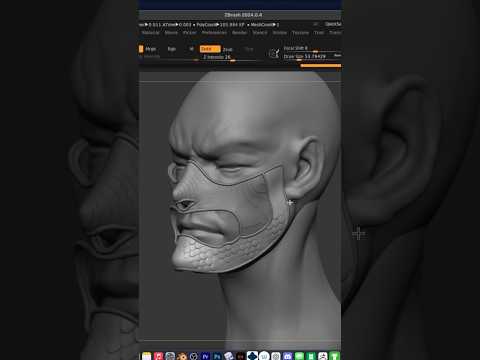Toggle the M material mode
Viewport: 480px width, 360px height.
tap(191, 49)
